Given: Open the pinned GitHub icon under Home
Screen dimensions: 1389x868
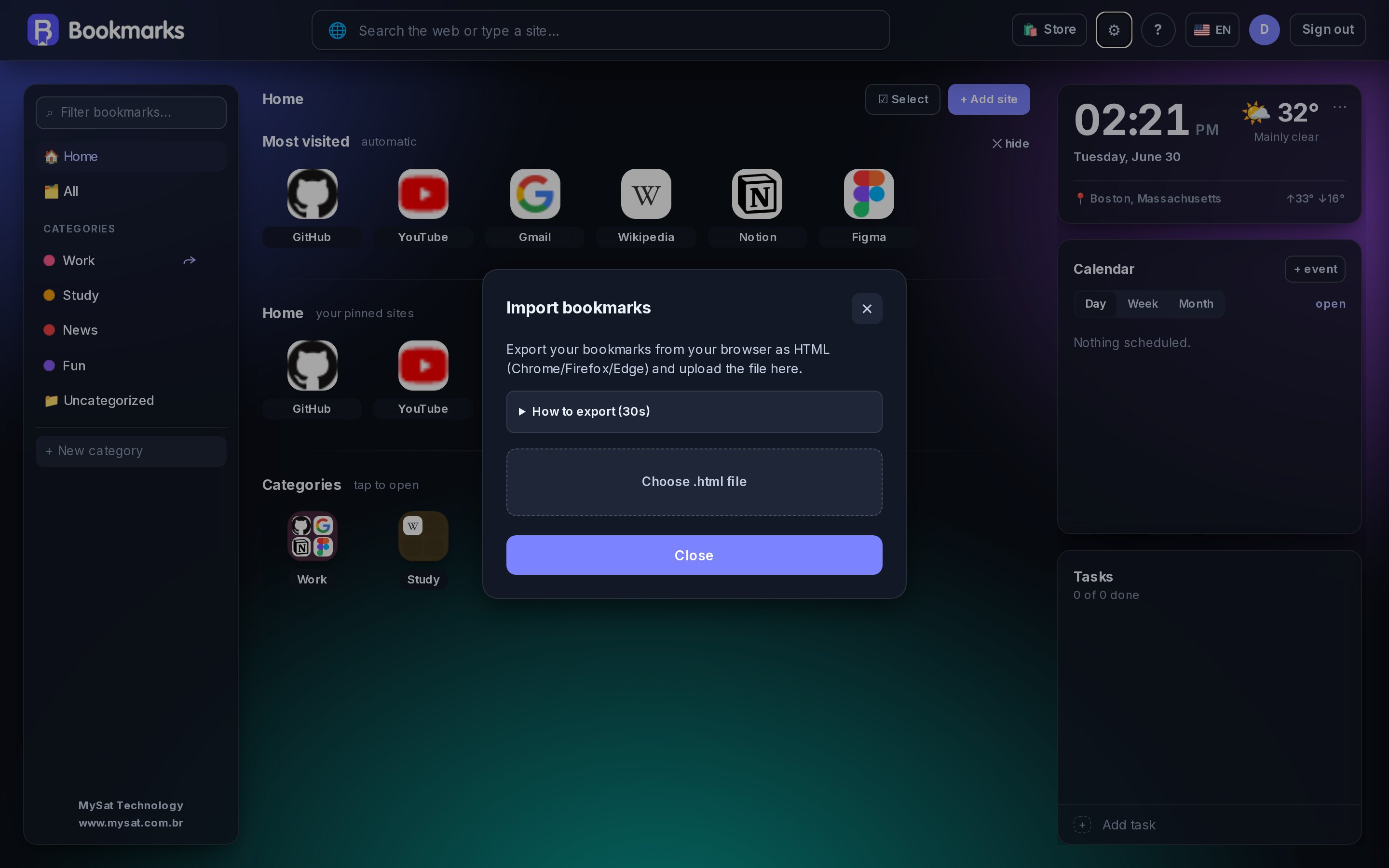Looking at the screenshot, I should [x=312, y=365].
